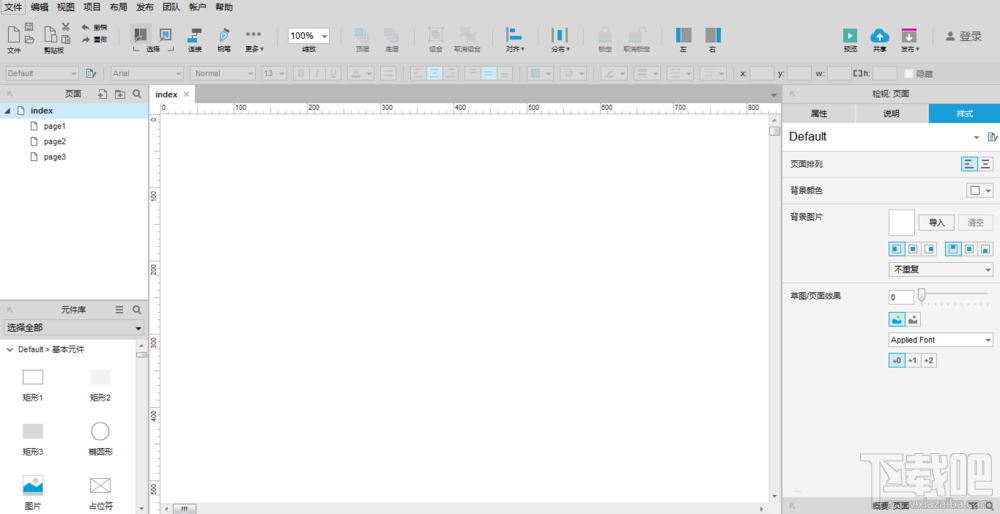This screenshot has height=514, width=1000.
Task: Click the send to back icon (底层)
Action: [392, 35]
